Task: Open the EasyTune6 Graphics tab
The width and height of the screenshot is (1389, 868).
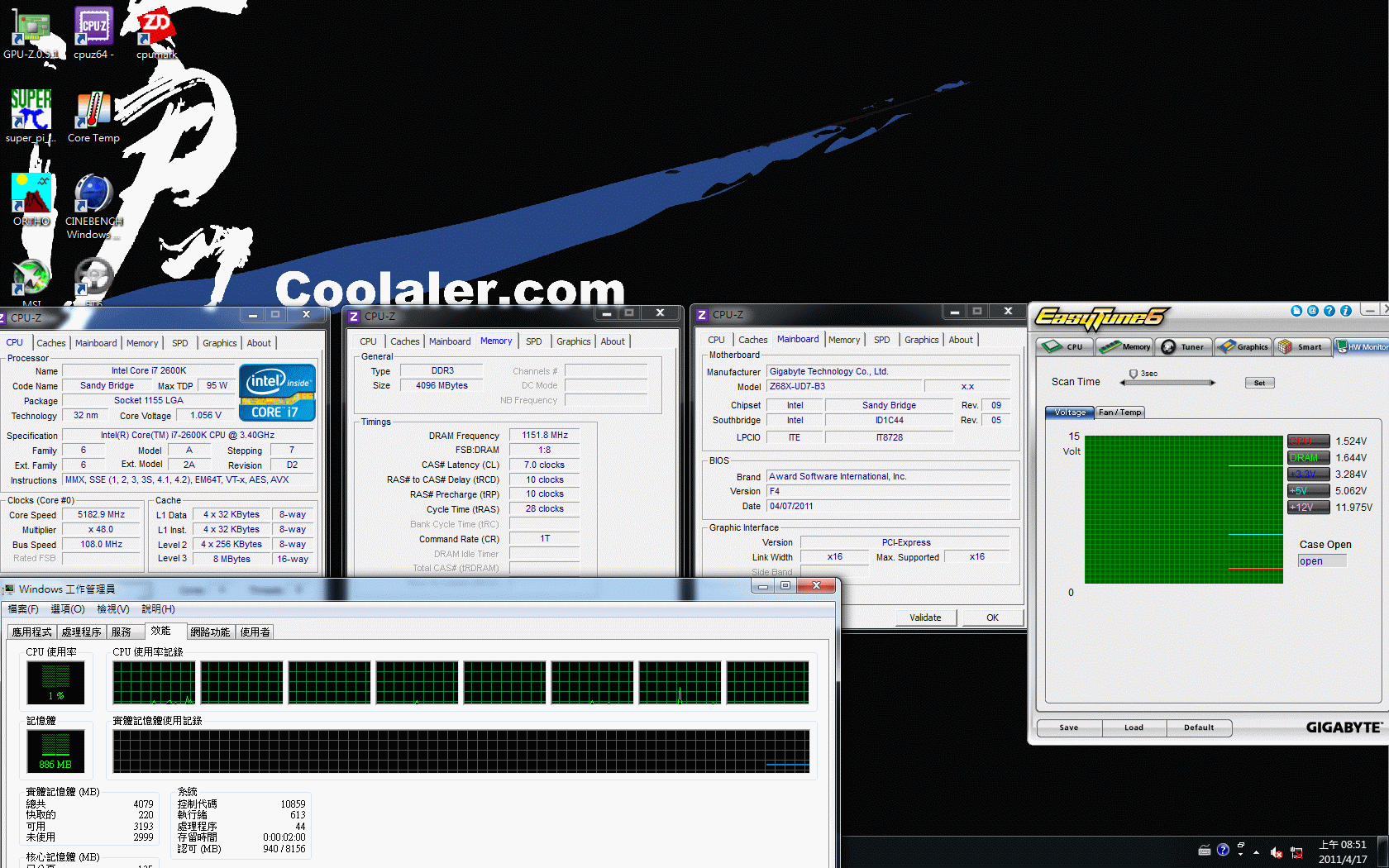Action: click(x=1243, y=347)
